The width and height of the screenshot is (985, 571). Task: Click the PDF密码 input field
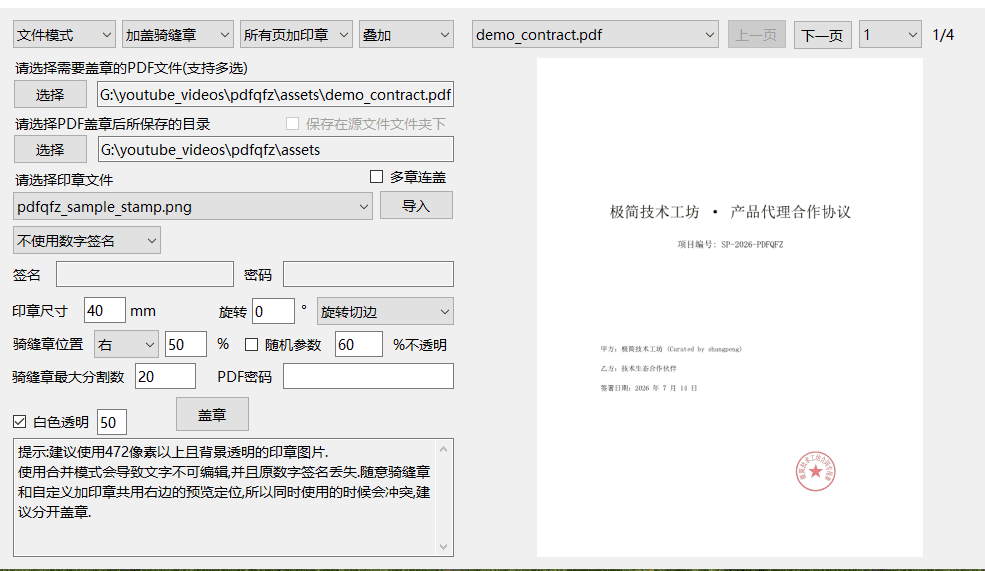[368, 376]
